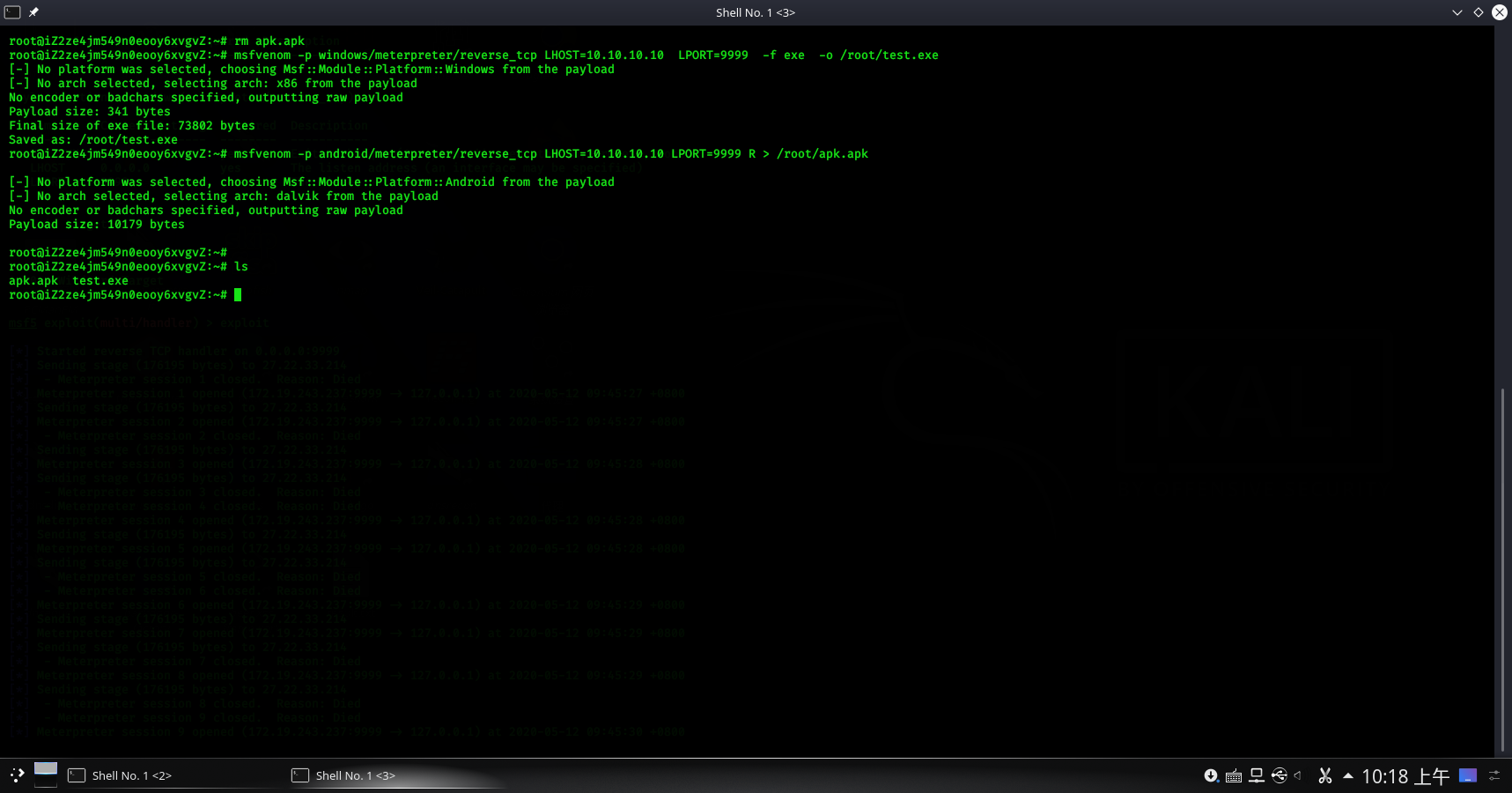Expand hidden system tray icons

pyautogui.click(x=1347, y=775)
